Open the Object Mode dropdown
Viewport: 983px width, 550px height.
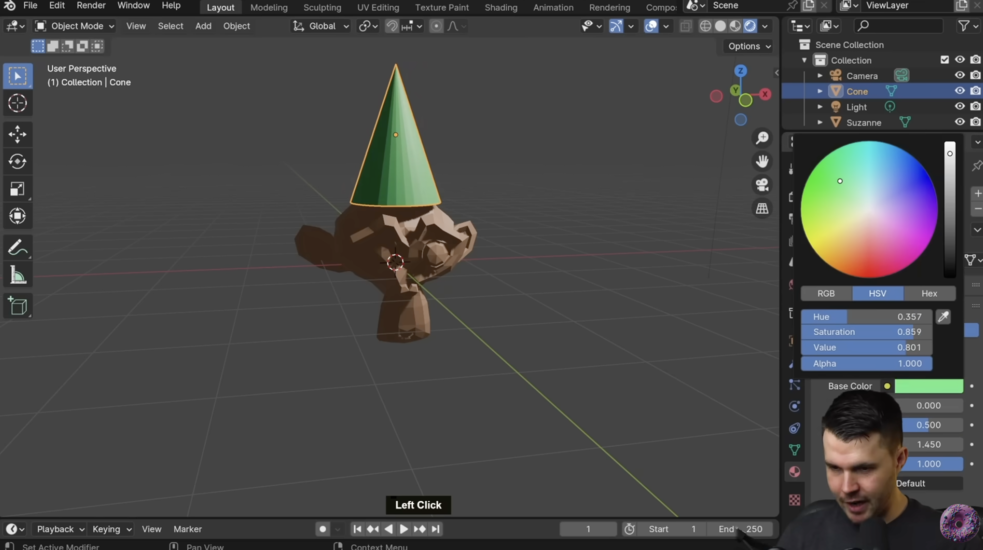click(x=75, y=26)
